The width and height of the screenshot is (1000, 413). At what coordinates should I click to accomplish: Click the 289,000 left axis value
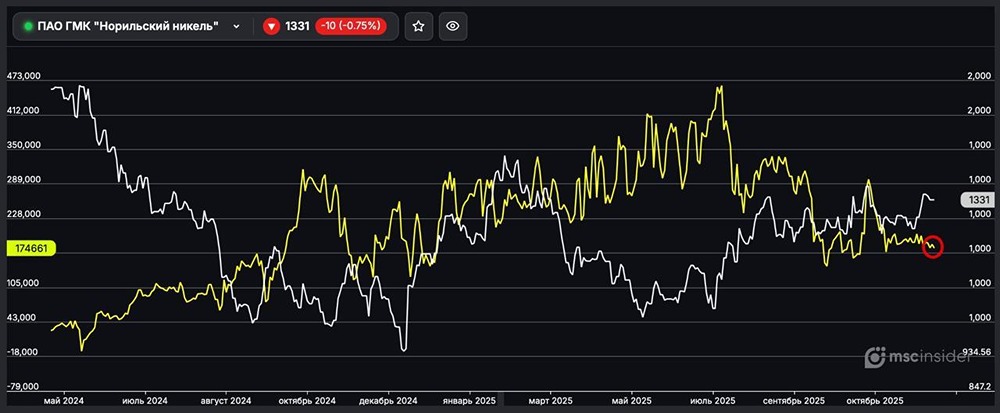[x=23, y=180]
